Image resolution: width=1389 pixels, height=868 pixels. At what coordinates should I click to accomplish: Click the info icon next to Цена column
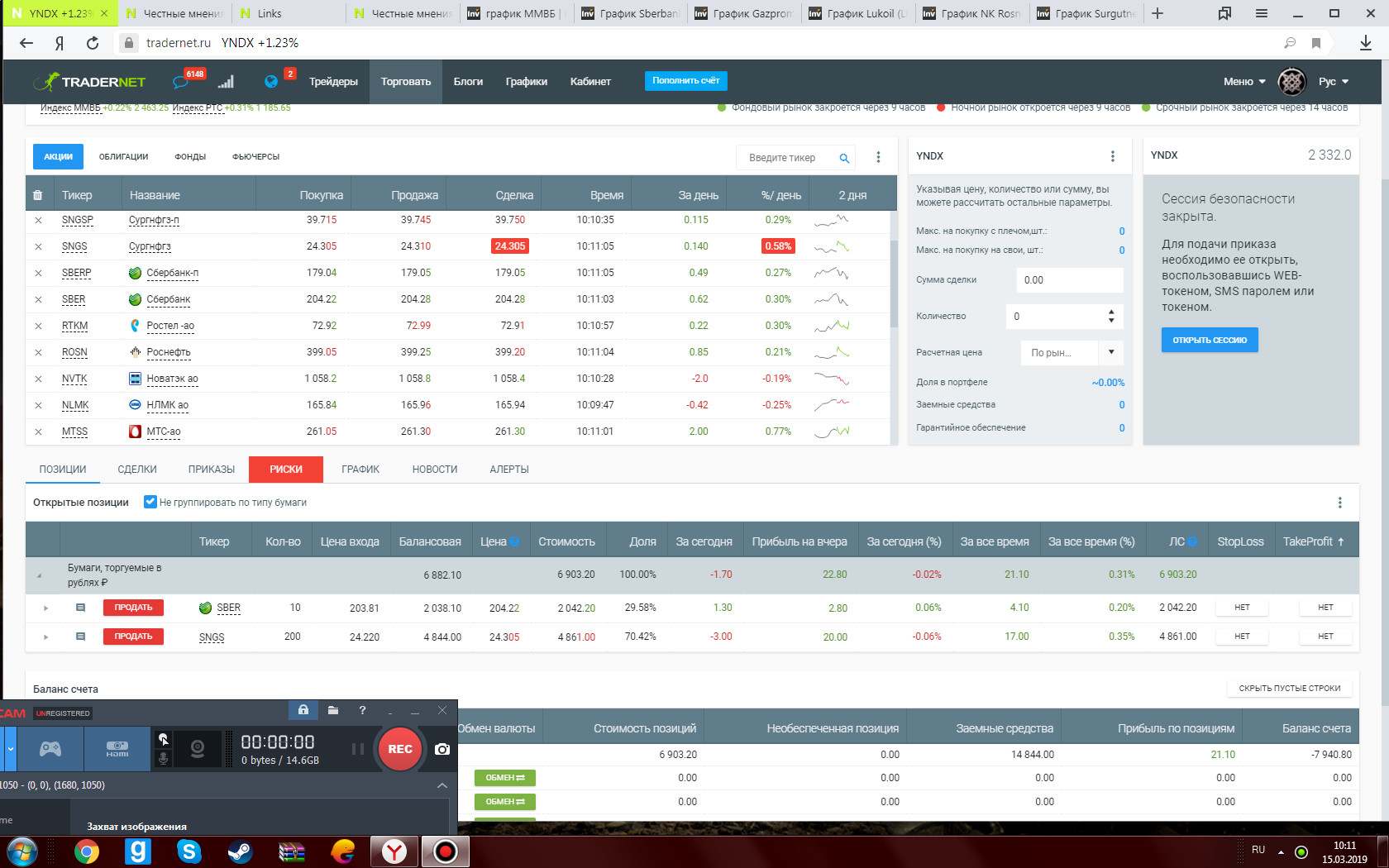tap(513, 541)
